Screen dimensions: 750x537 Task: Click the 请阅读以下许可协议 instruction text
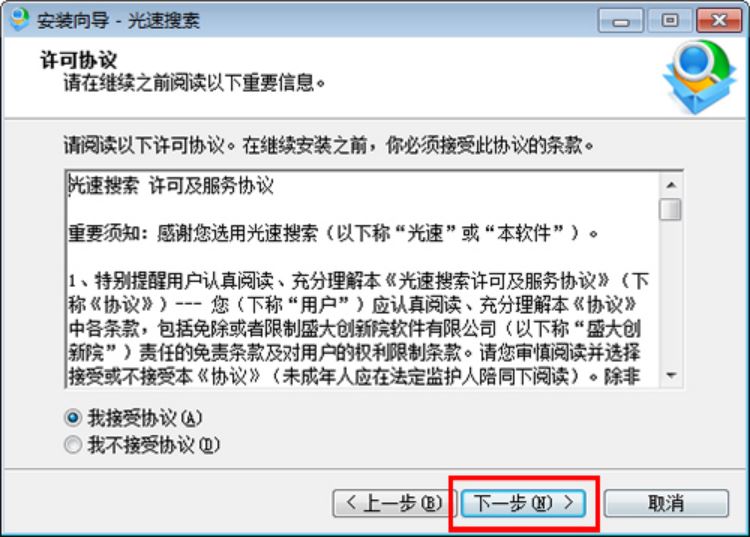click(x=329, y=145)
